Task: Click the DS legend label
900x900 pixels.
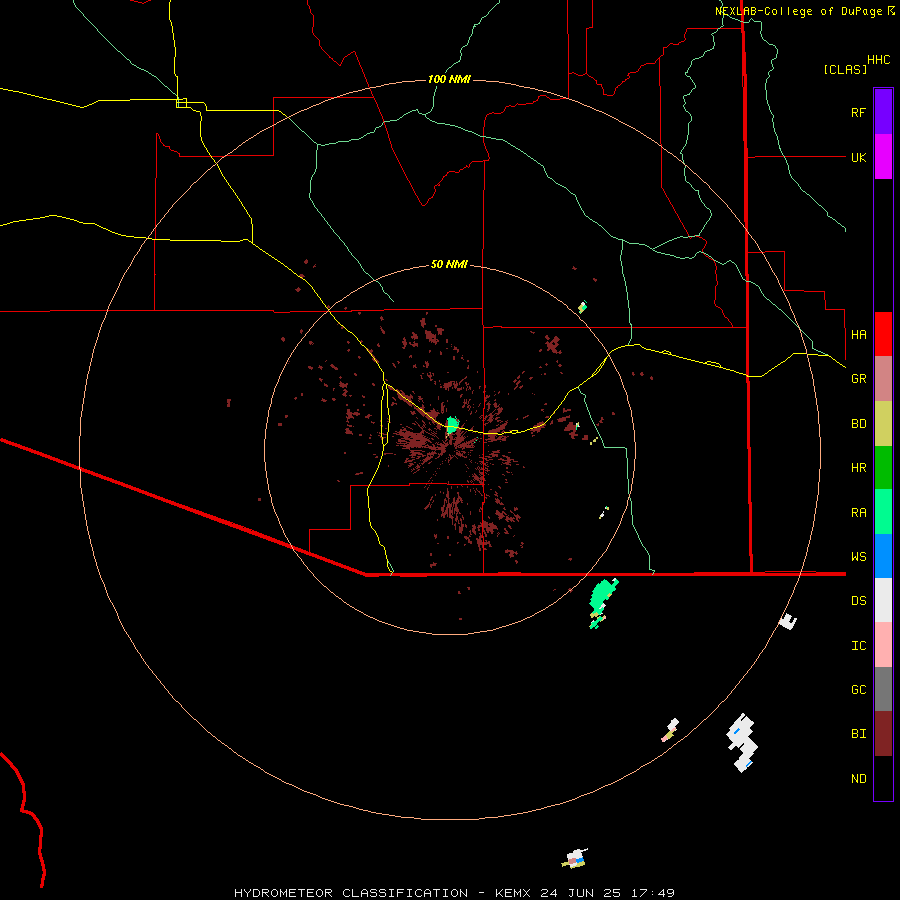Action: (858, 601)
